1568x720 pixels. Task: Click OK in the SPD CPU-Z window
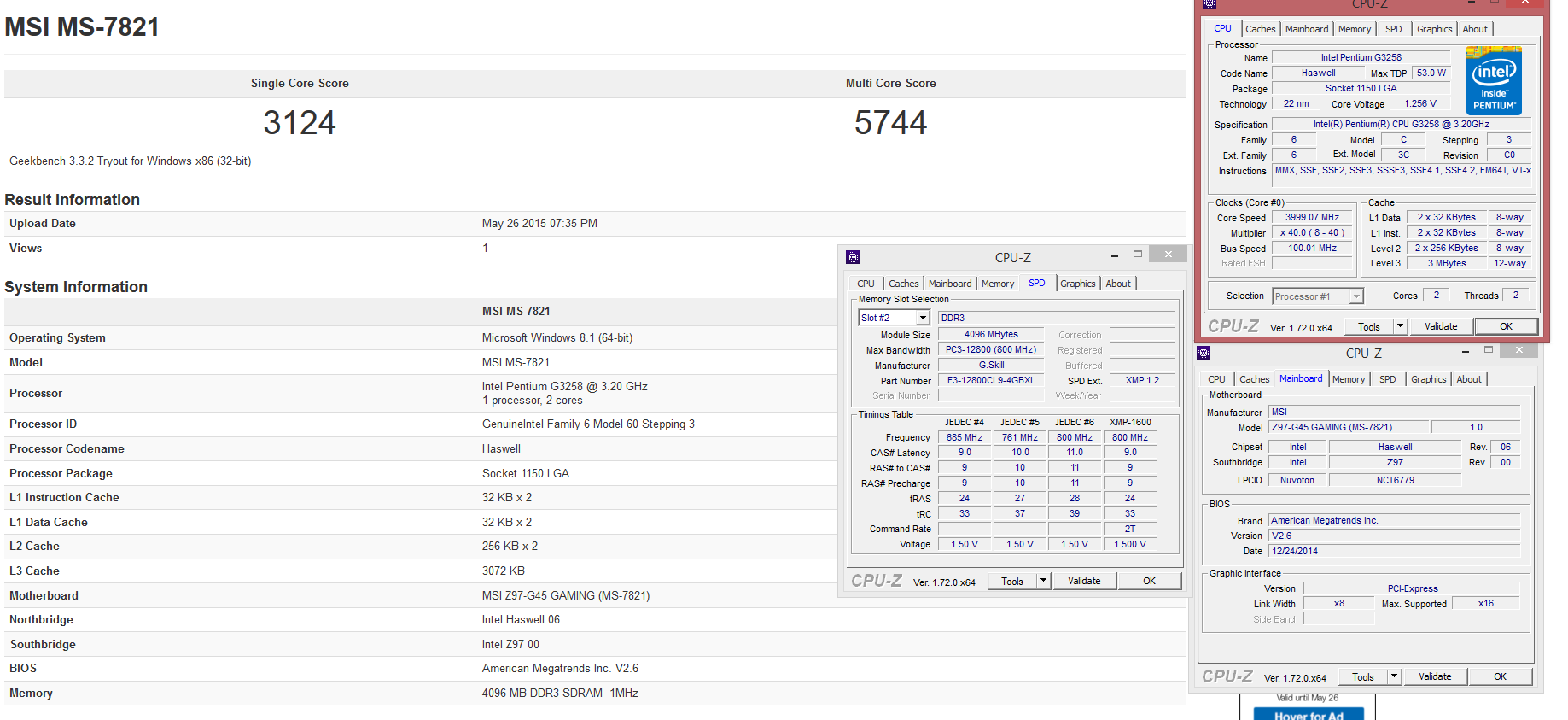1150,581
